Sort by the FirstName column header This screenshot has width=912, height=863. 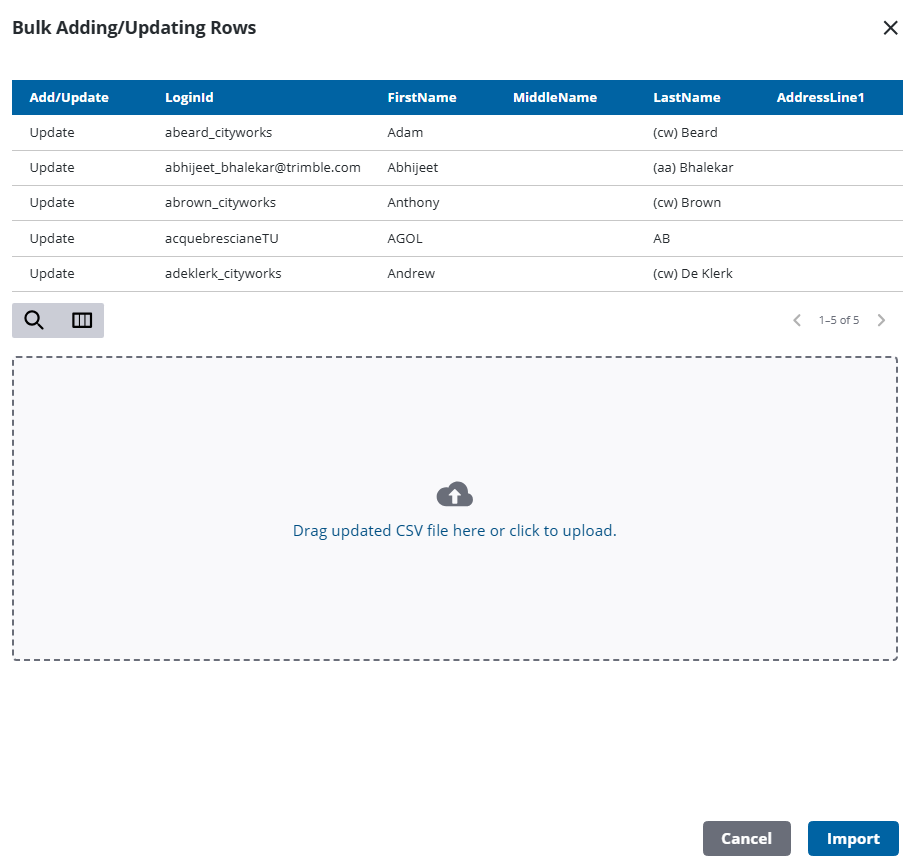(x=421, y=98)
